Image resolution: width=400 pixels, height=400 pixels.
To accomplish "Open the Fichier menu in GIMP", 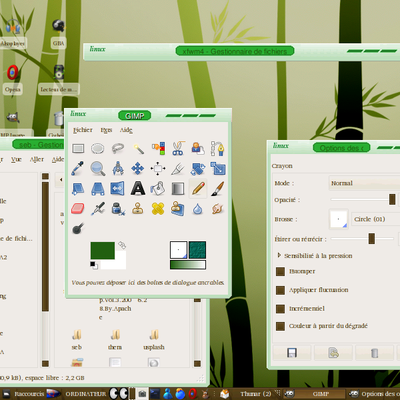I will tap(83, 130).
